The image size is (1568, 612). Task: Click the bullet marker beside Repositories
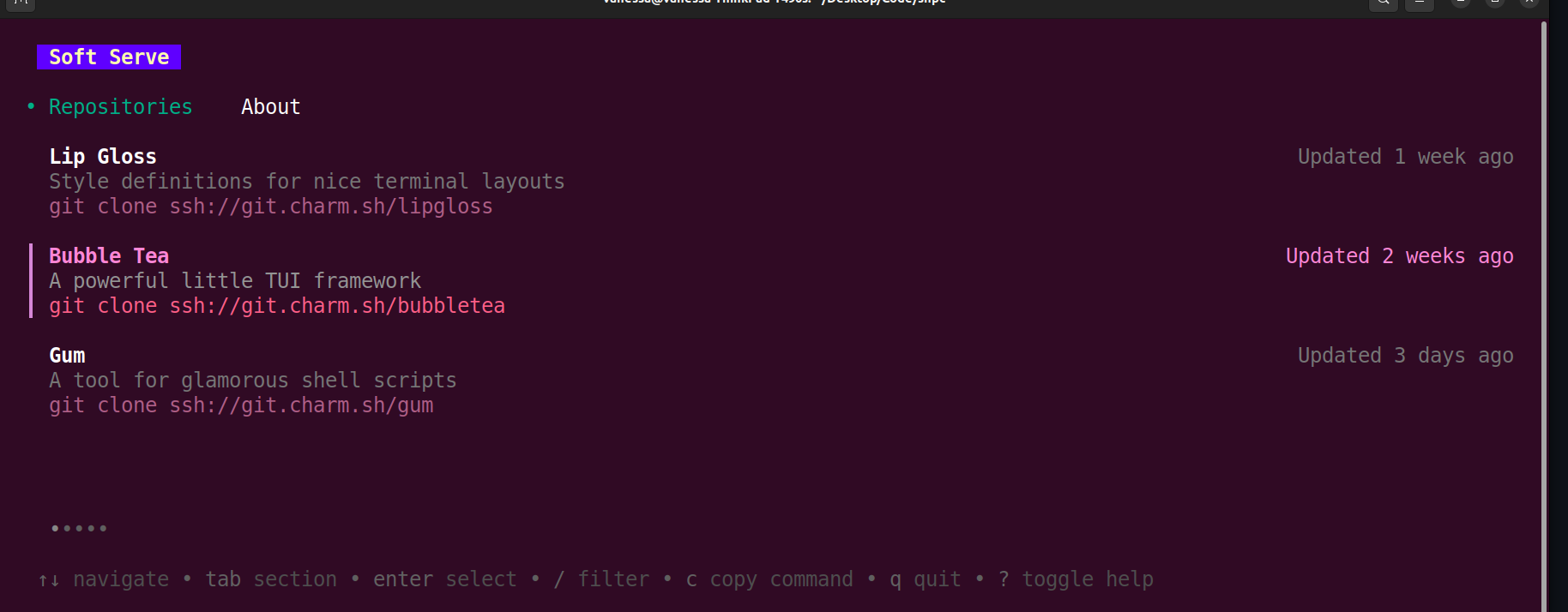click(30, 106)
